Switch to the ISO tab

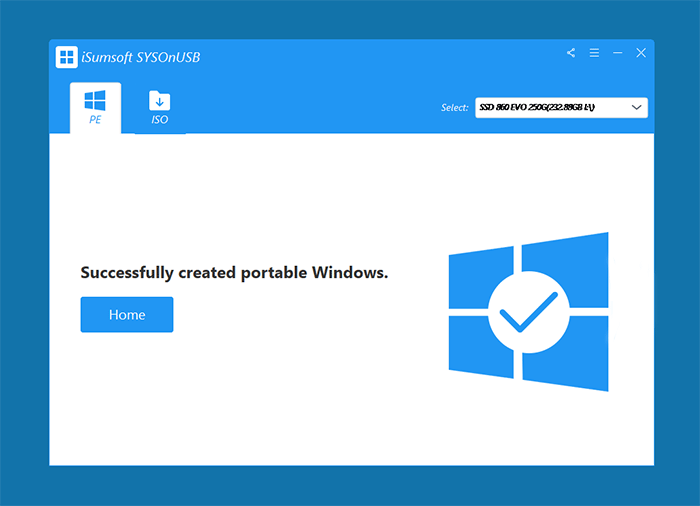click(159, 108)
